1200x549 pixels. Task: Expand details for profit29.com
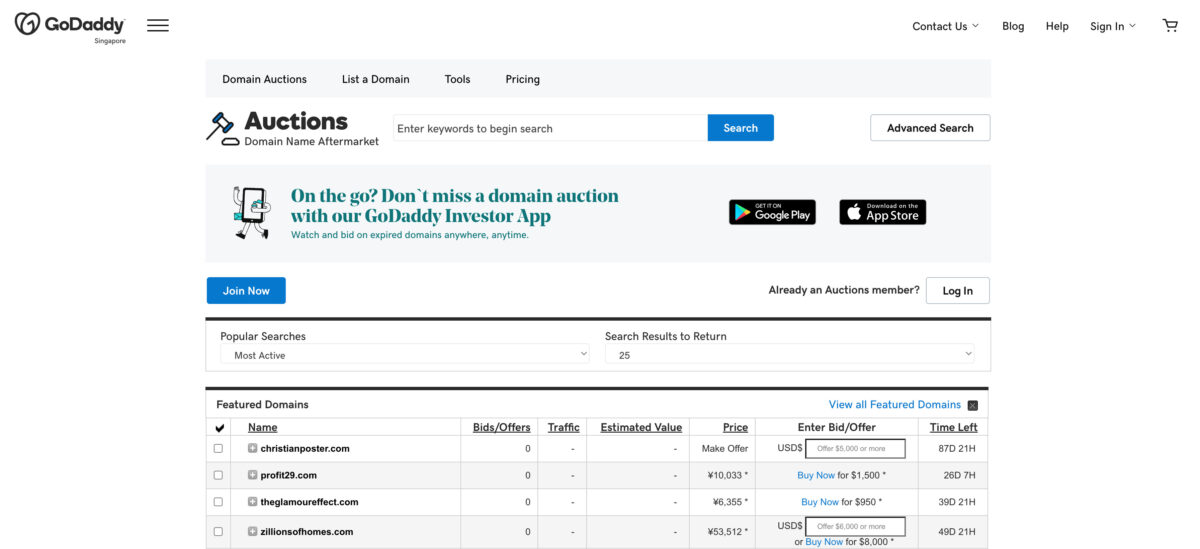[x=253, y=475]
